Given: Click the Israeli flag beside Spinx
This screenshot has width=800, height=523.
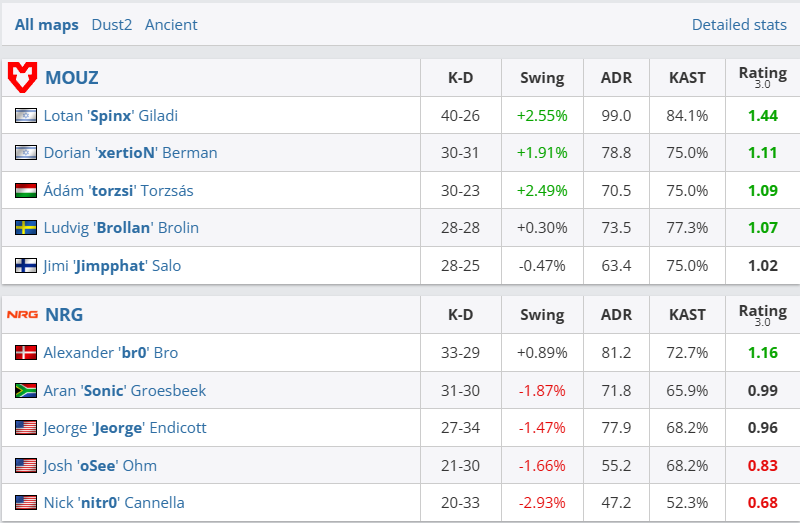Looking at the screenshot, I should 25,116.
